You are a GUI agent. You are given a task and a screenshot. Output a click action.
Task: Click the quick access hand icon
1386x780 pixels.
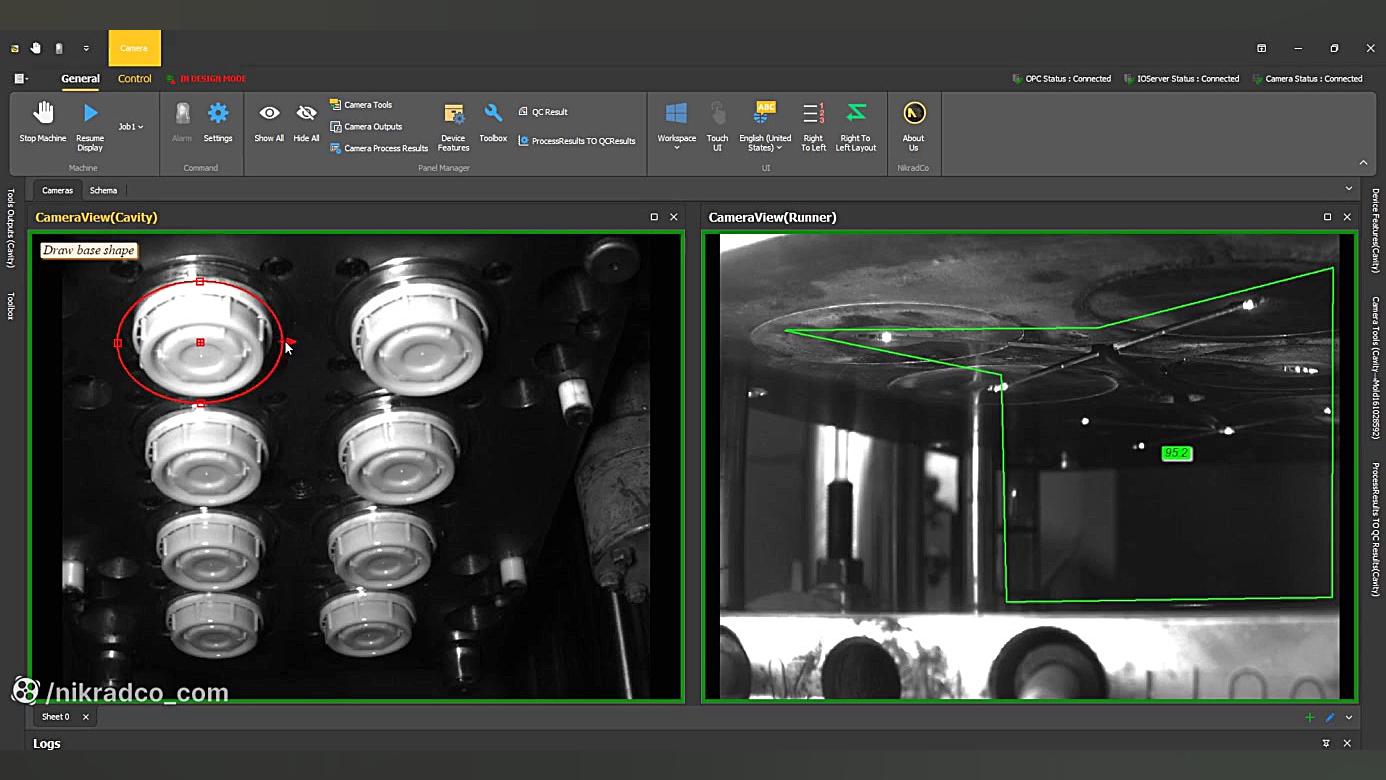(36, 48)
